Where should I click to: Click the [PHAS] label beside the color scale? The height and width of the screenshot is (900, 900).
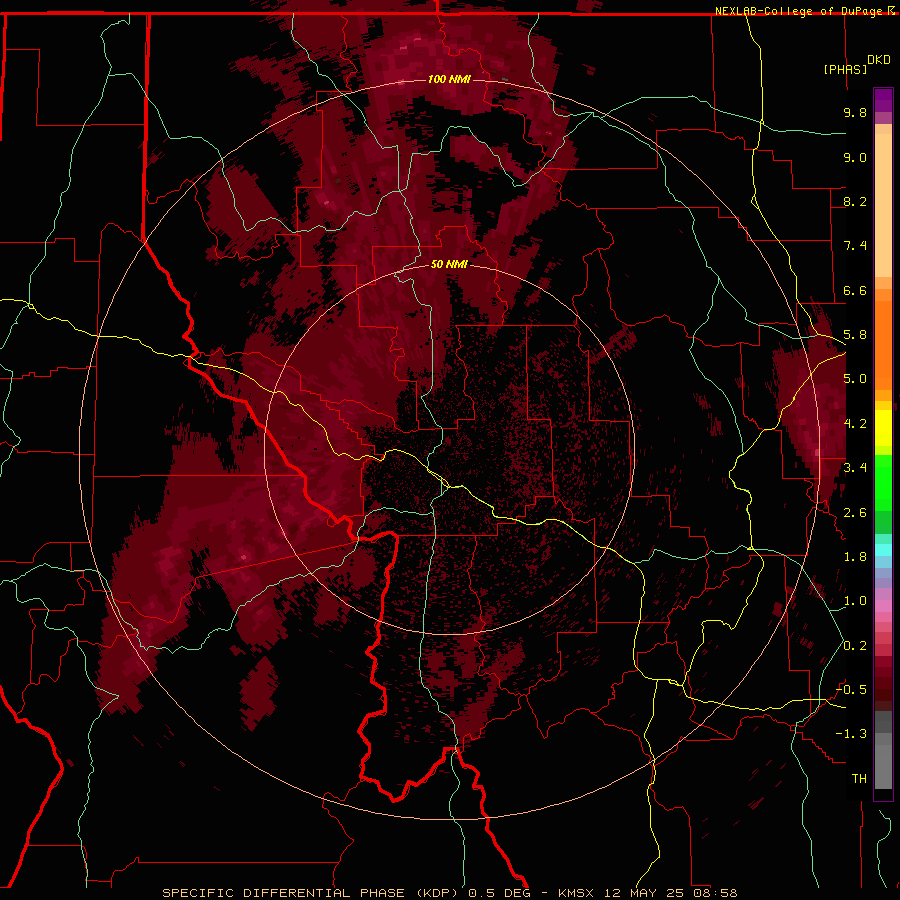click(845, 69)
